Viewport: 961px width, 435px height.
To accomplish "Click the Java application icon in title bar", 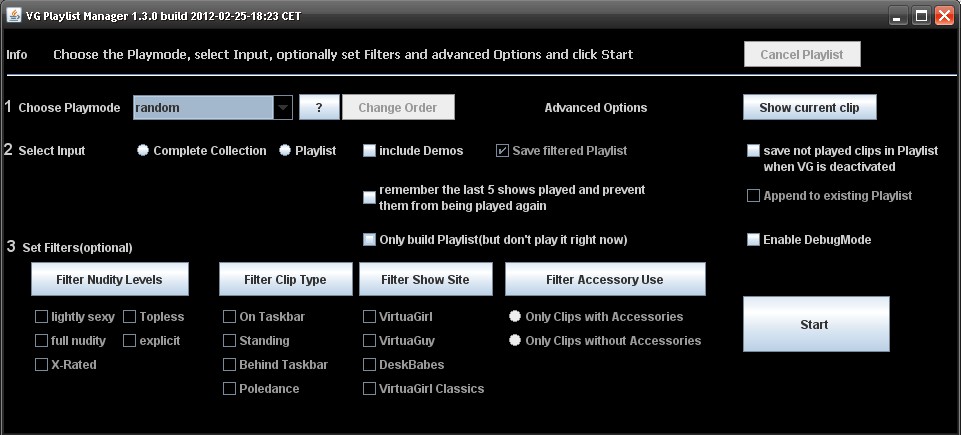I will click(x=14, y=16).
